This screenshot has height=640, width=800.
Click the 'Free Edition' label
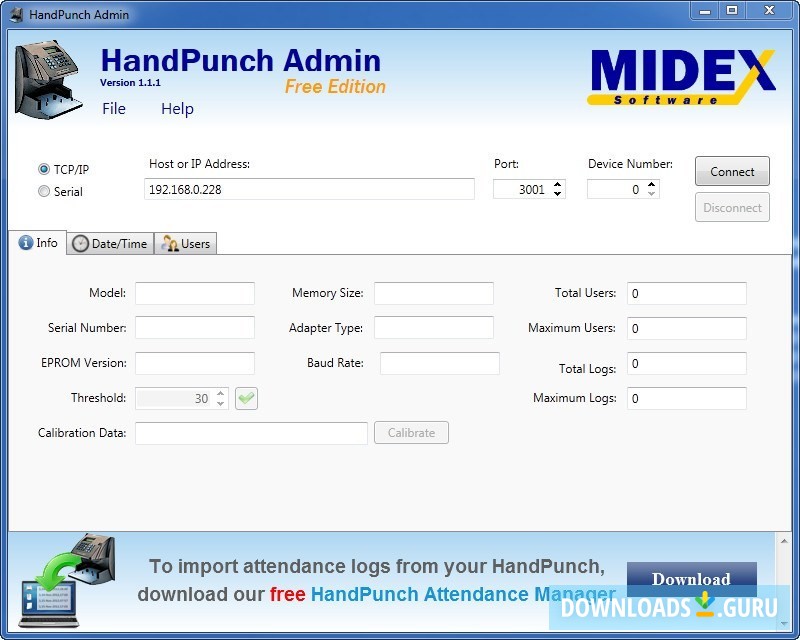(335, 87)
